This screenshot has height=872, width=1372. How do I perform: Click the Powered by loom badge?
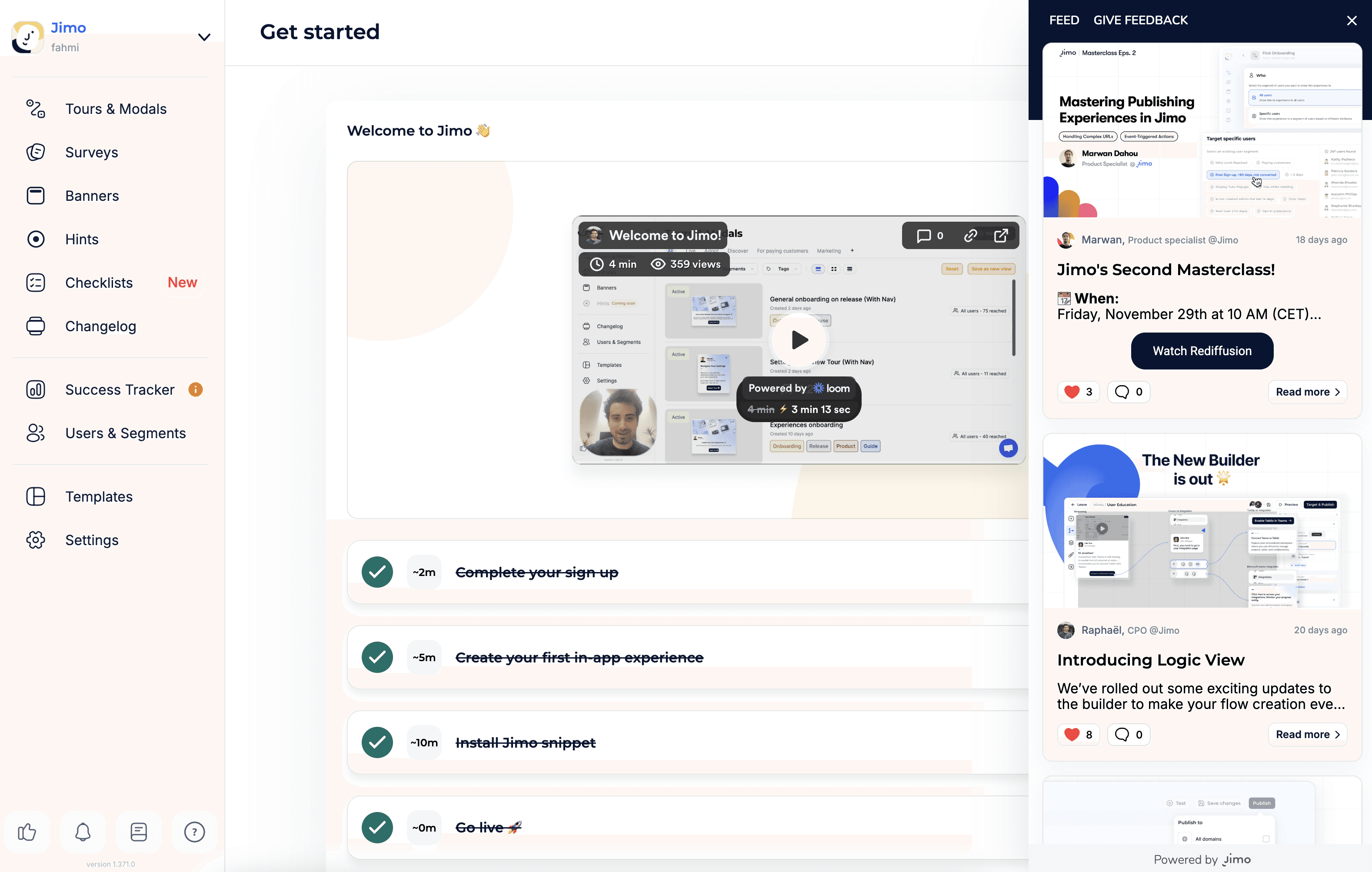pyautogui.click(x=799, y=389)
